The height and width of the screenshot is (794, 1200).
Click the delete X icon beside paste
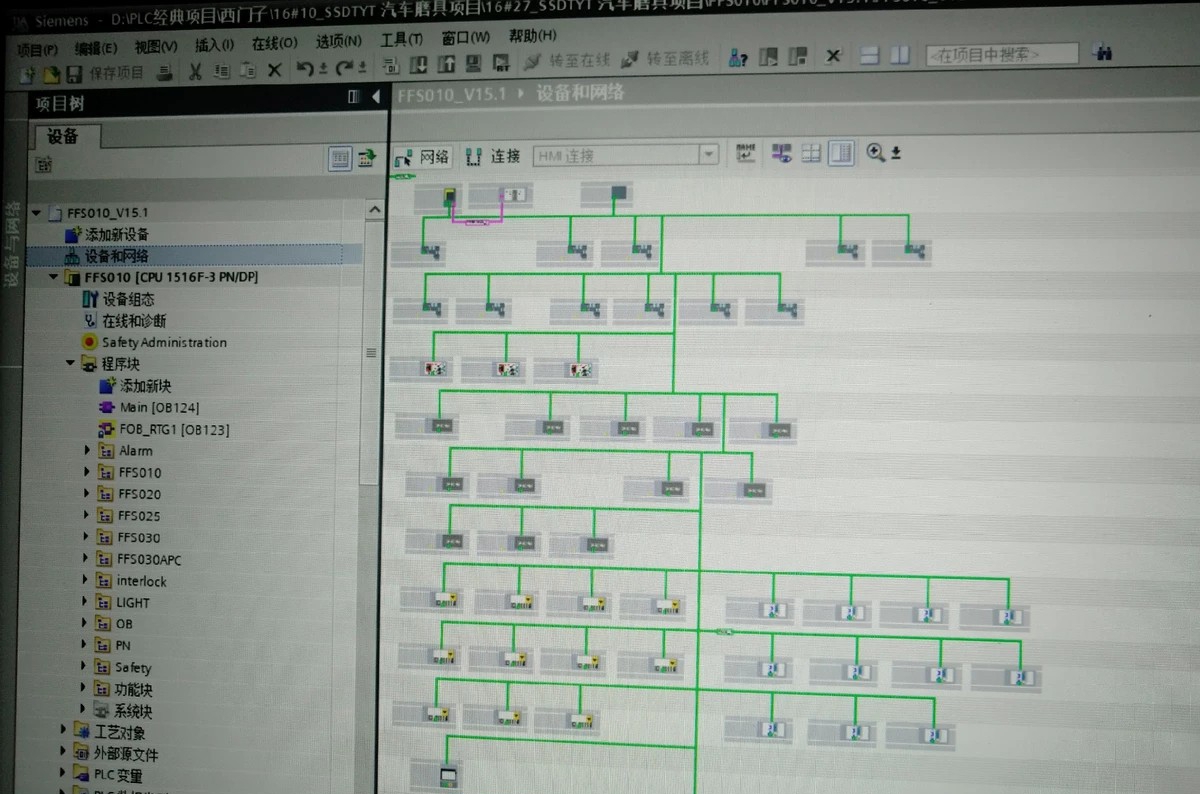point(275,70)
